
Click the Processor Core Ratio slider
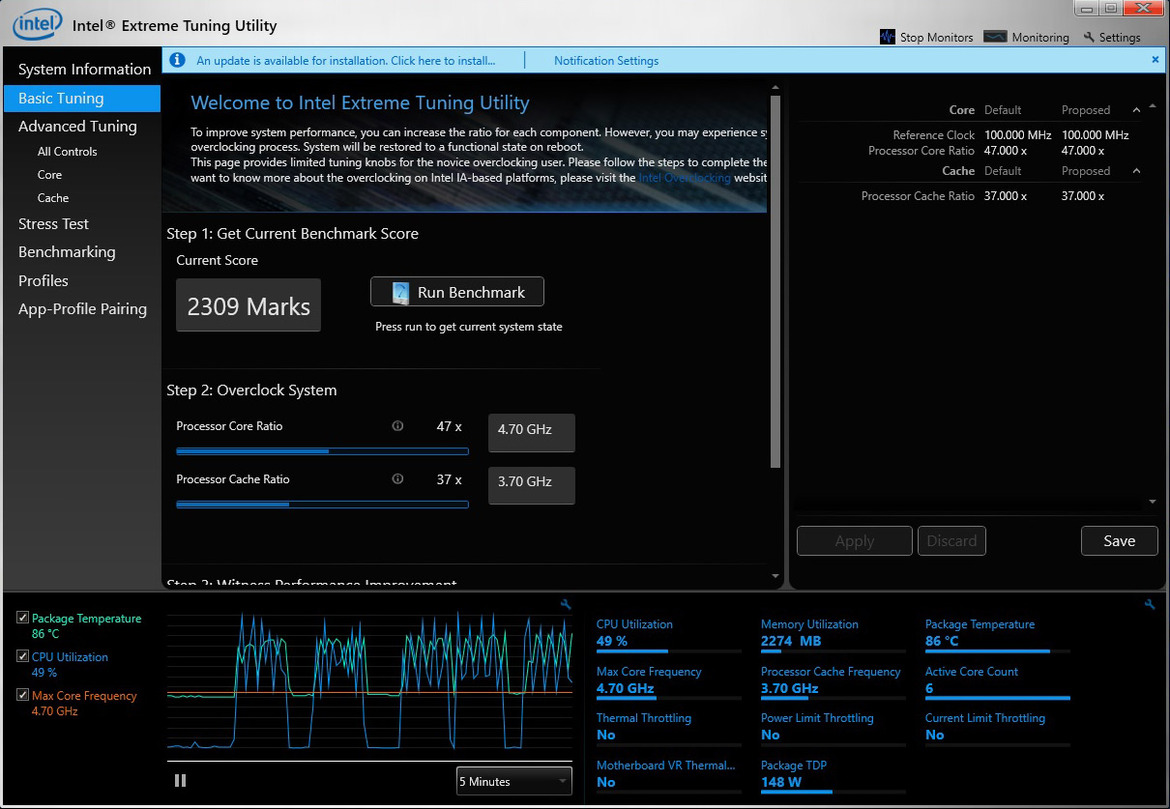(x=322, y=451)
